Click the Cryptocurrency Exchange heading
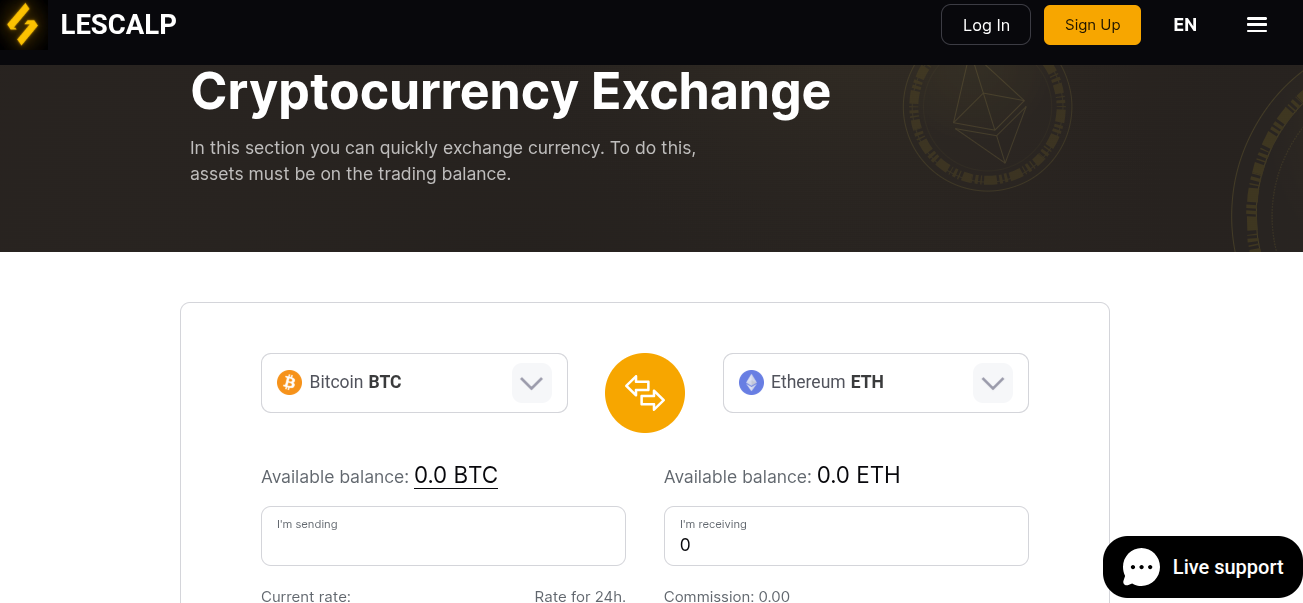This screenshot has height=603, width=1303. pyautogui.click(x=510, y=91)
